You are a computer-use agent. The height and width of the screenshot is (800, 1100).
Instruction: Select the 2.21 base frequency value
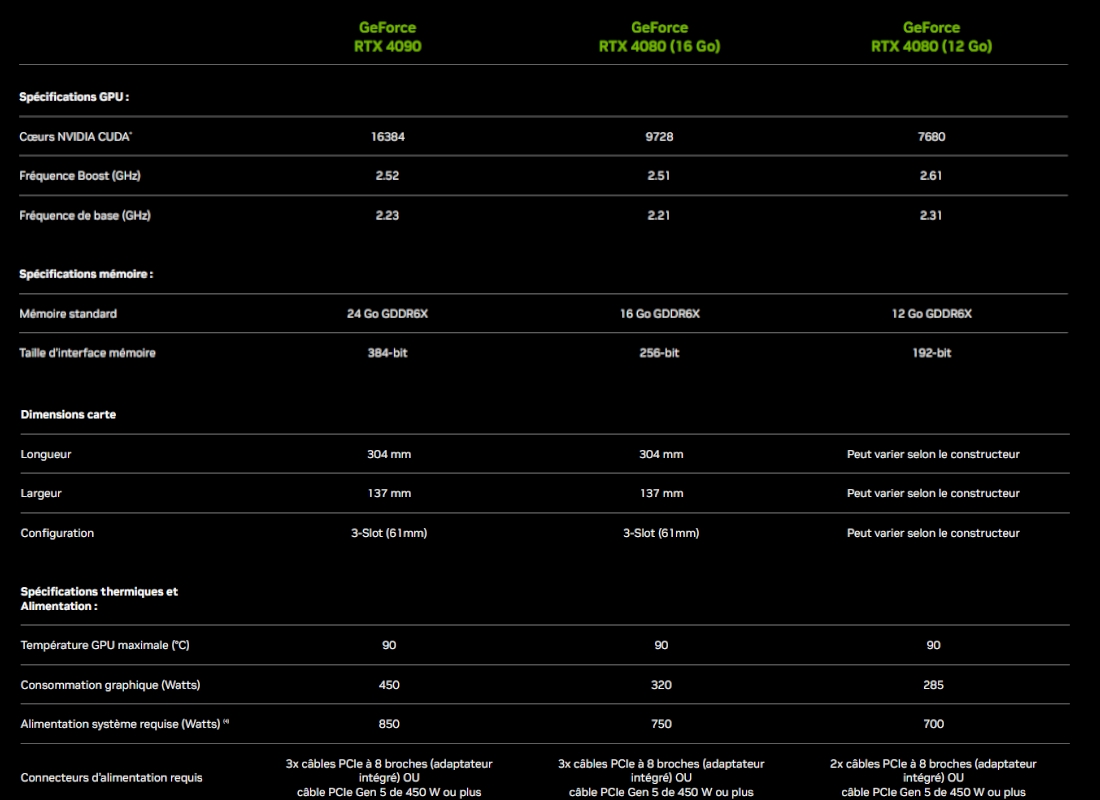pos(659,215)
